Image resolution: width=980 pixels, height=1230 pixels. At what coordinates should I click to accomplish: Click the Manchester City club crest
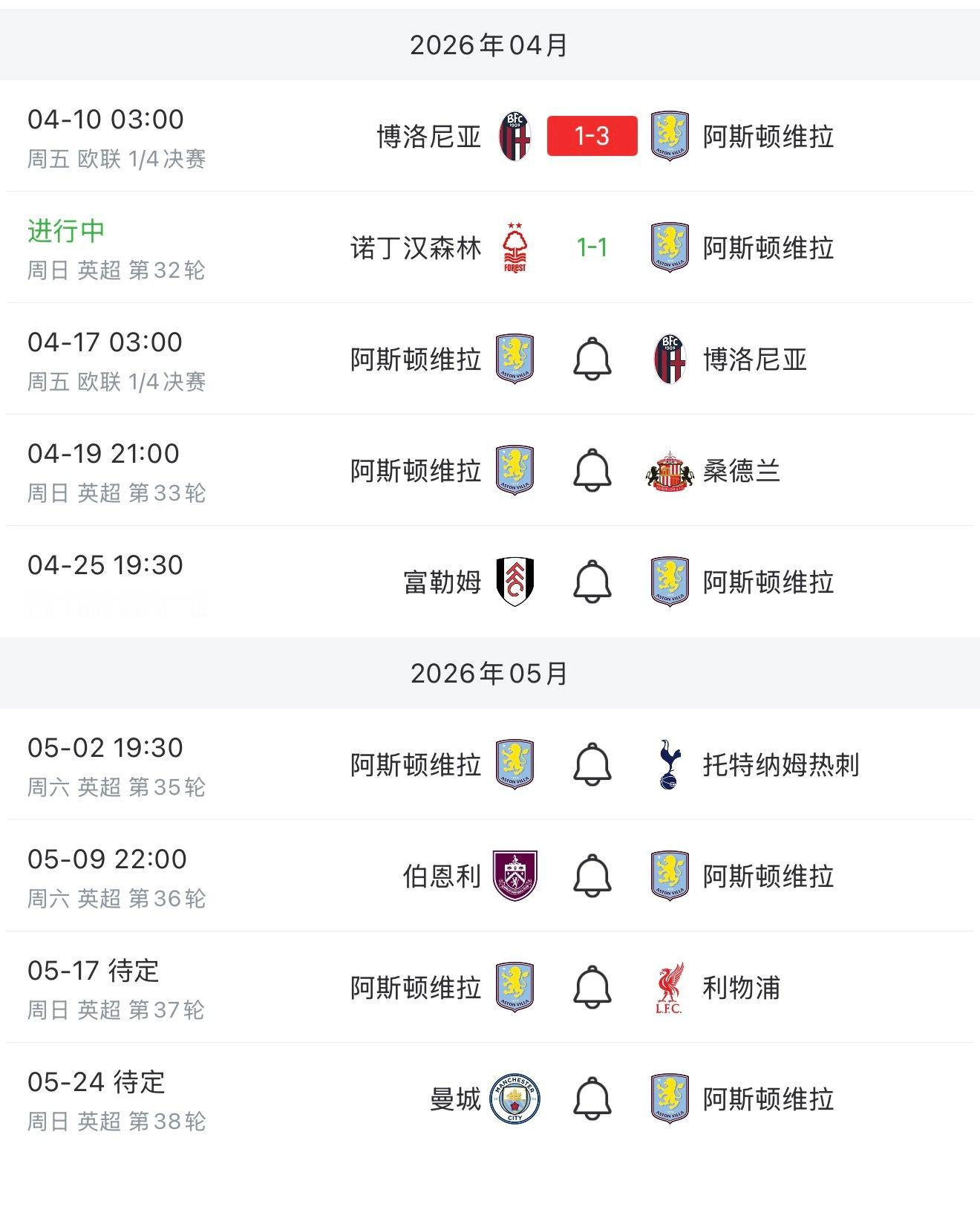tap(514, 1099)
